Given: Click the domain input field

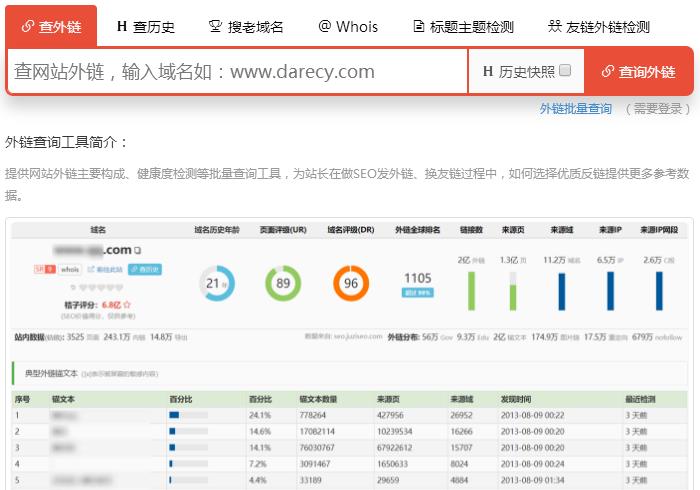Looking at the screenshot, I should pos(236,71).
